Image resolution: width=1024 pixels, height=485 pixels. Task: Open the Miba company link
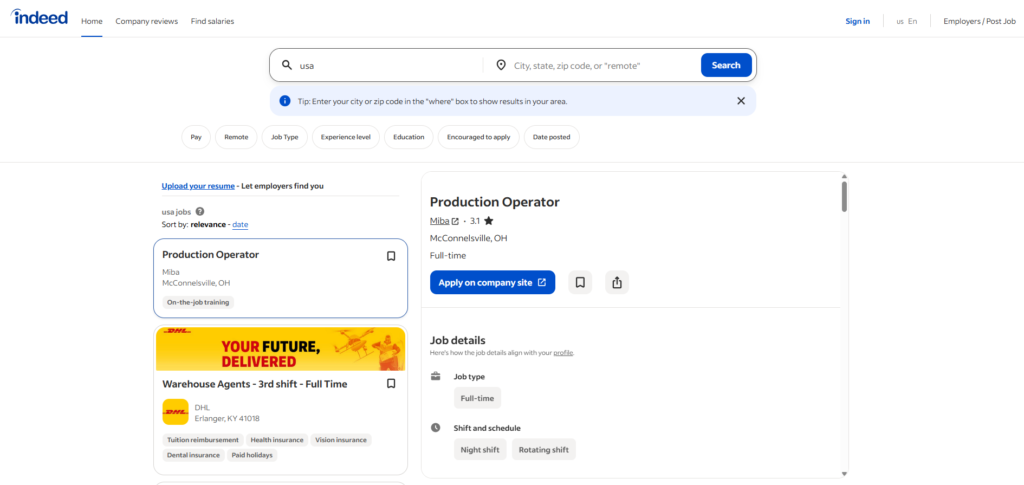[440, 221]
